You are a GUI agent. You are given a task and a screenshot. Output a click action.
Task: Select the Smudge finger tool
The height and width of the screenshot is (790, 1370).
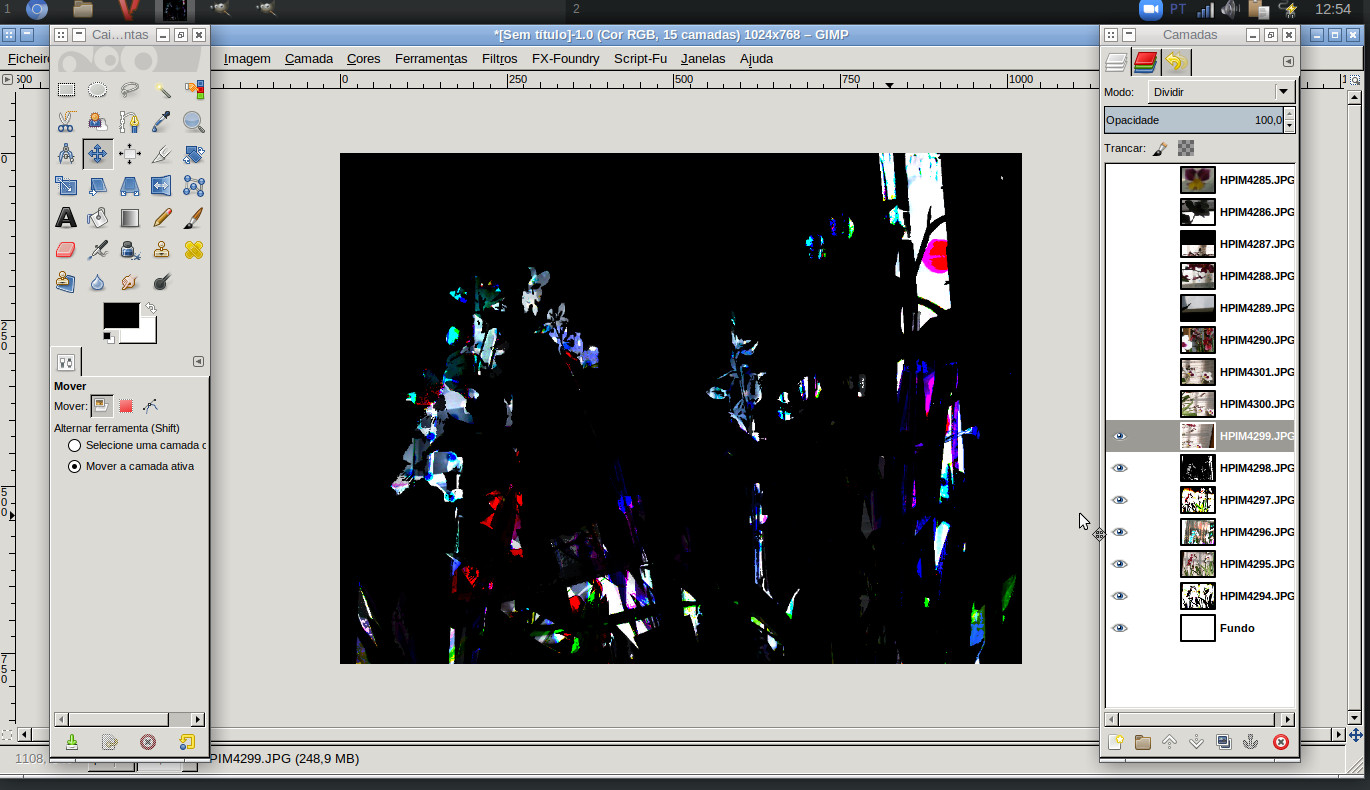(130, 282)
